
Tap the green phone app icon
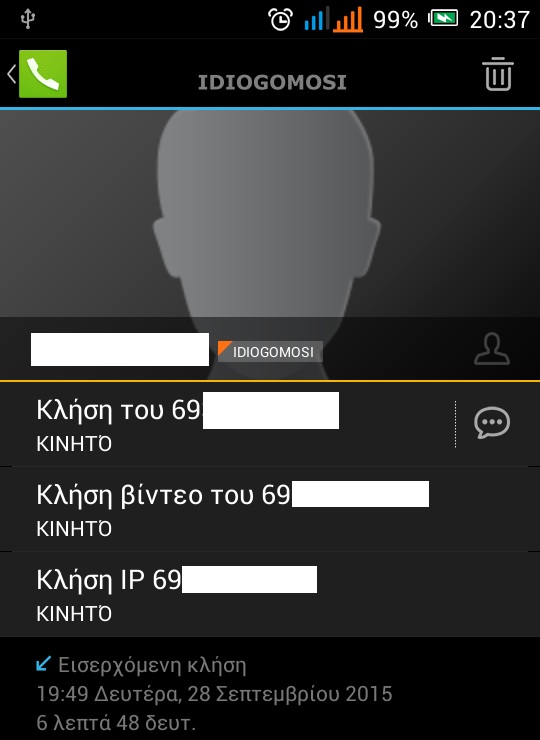point(43,74)
